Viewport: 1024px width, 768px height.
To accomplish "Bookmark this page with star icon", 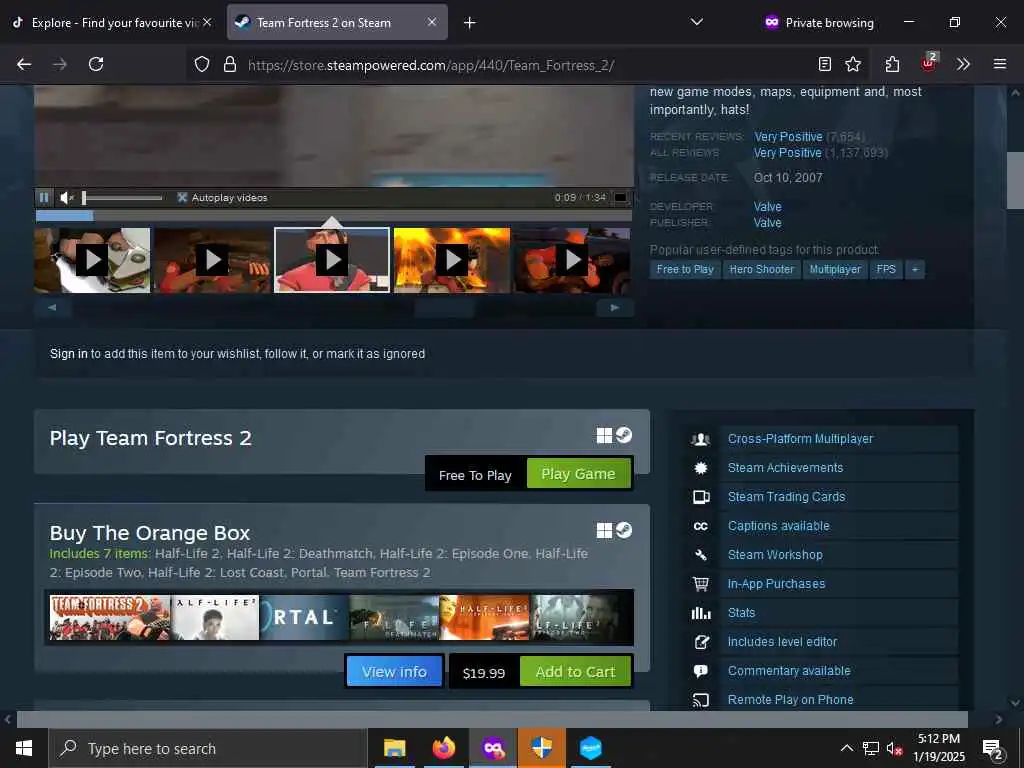I will [x=853, y=64].
